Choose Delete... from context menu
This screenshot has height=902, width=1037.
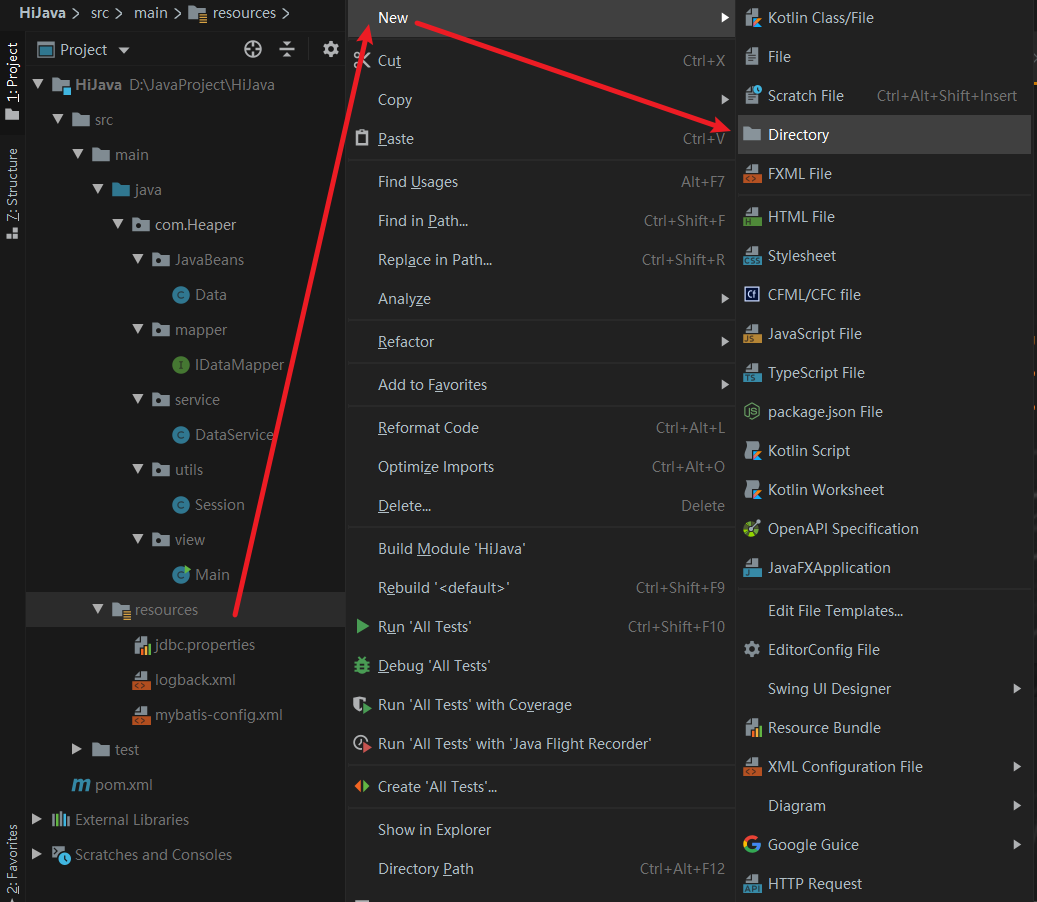541,506
